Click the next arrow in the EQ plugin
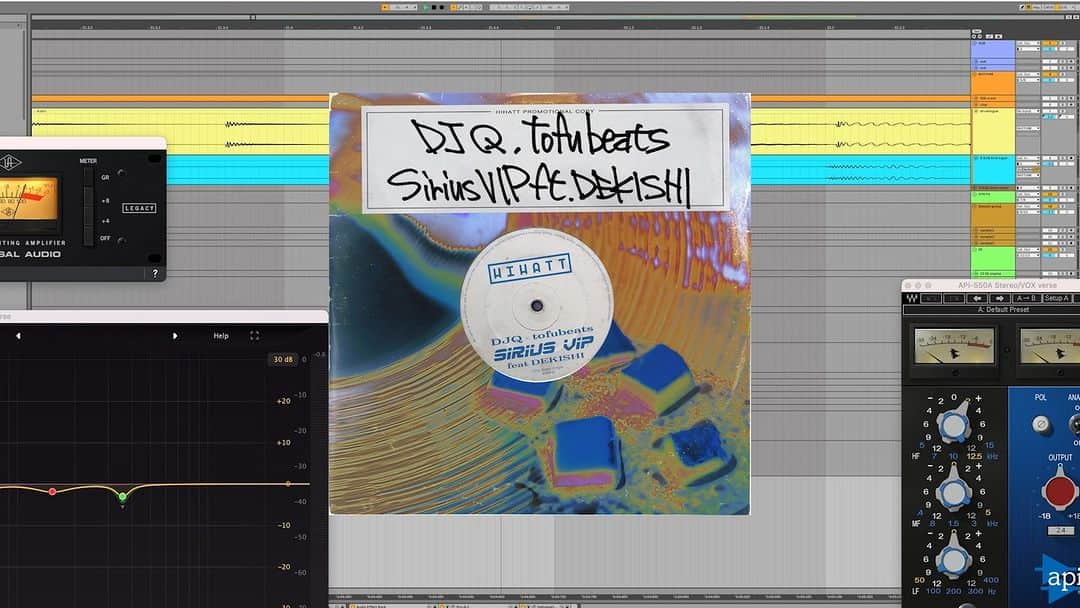This screenshot has width=1080, height=608. coord(175,336)
